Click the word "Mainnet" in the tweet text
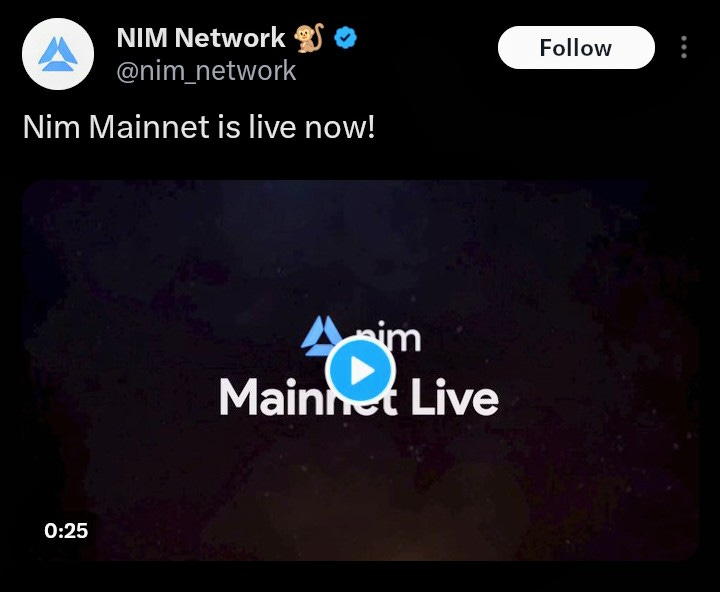The image size is (720, 592). 149,127
